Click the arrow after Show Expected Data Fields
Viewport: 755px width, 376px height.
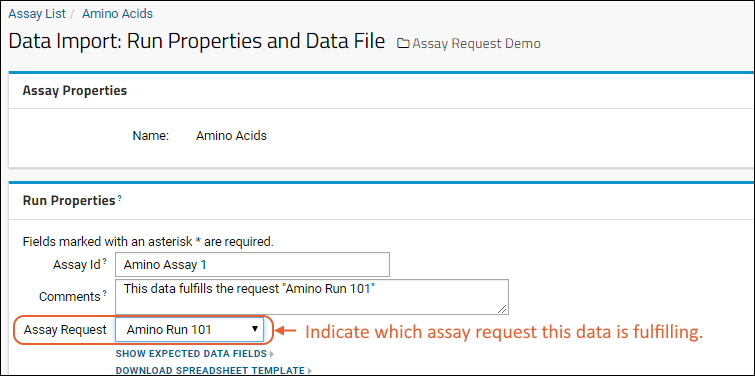[x=272, y=354]
